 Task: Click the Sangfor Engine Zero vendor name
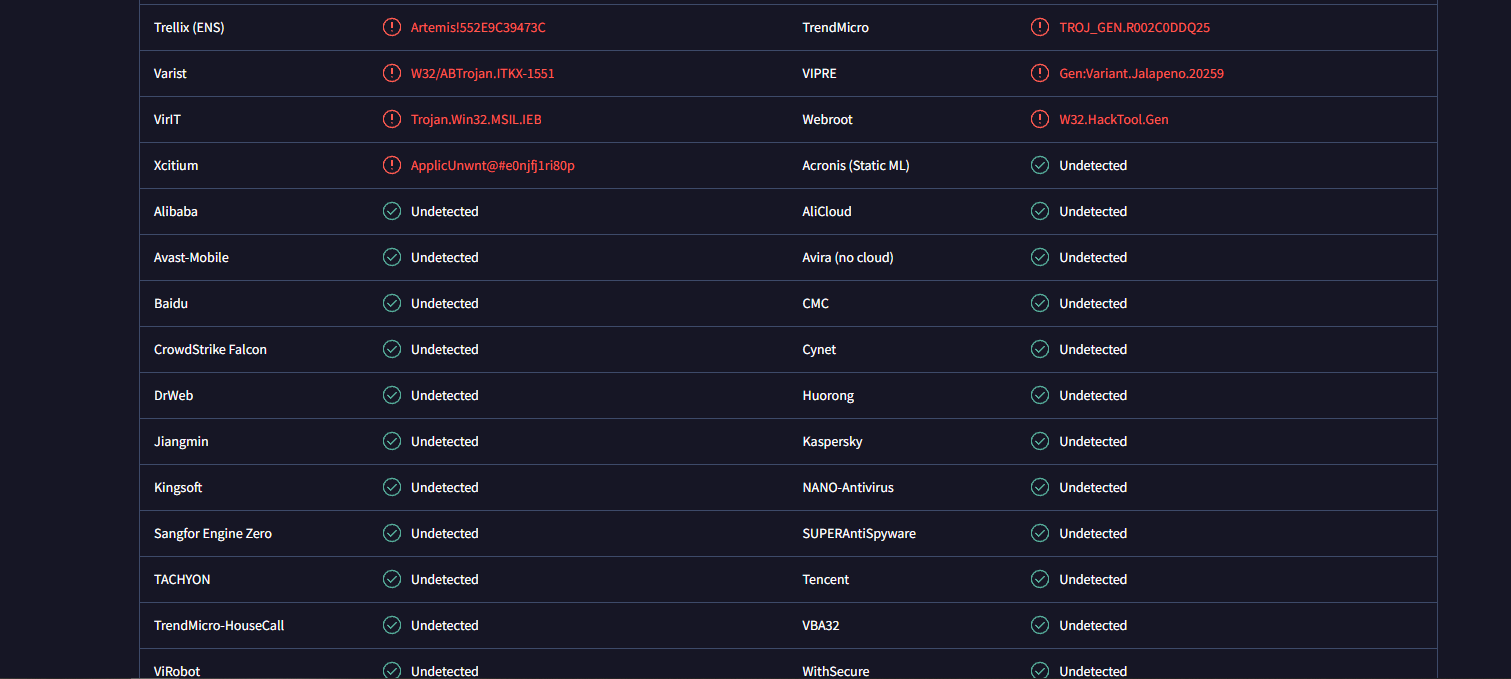tap(213, 534)
